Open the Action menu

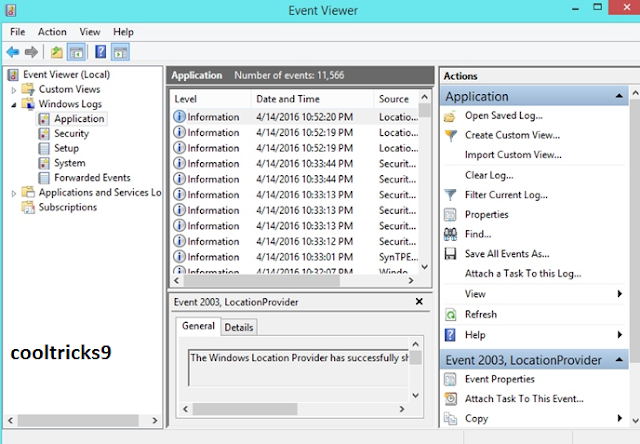52,32
